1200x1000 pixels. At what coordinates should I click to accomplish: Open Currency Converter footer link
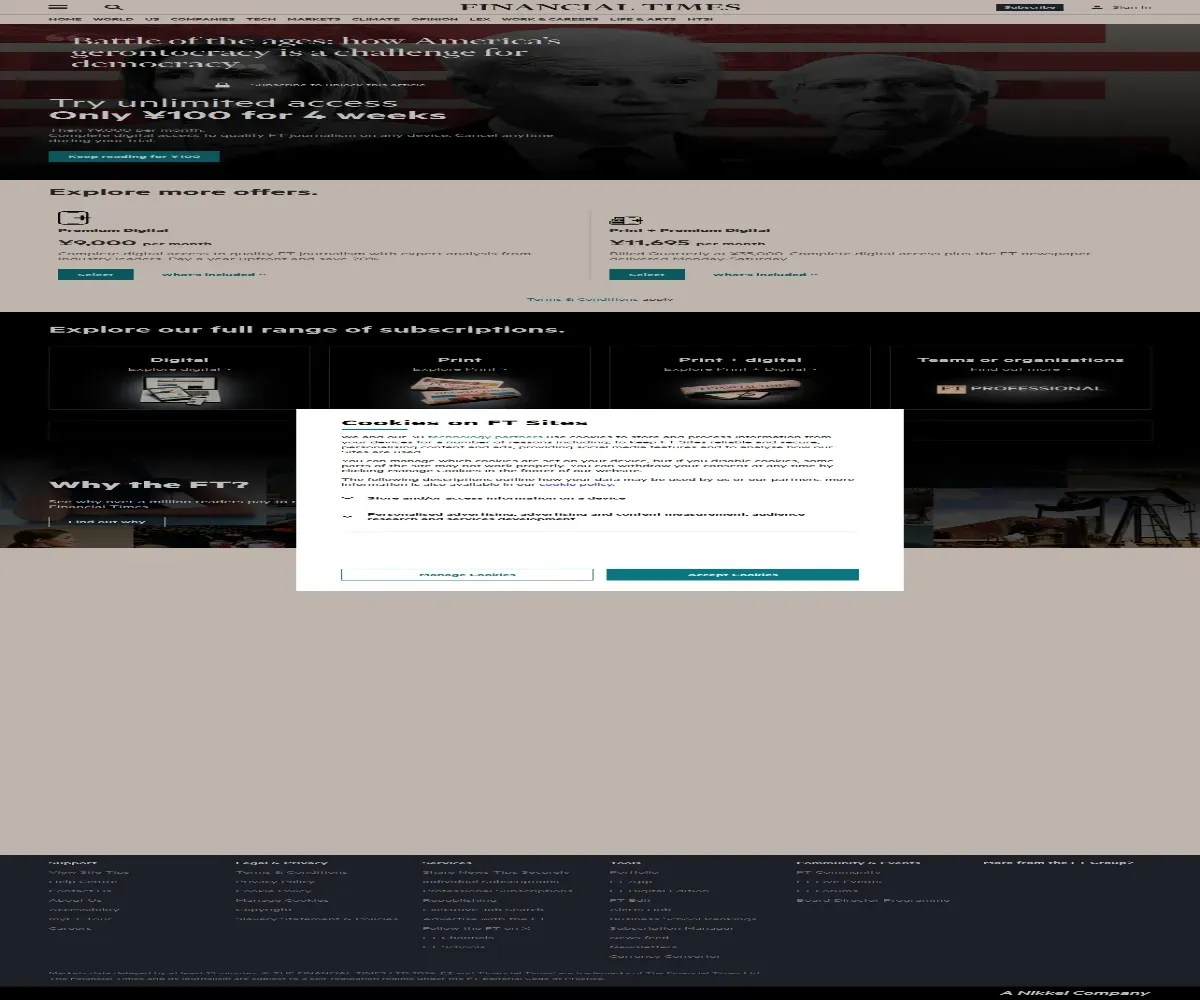coord(665,956)
